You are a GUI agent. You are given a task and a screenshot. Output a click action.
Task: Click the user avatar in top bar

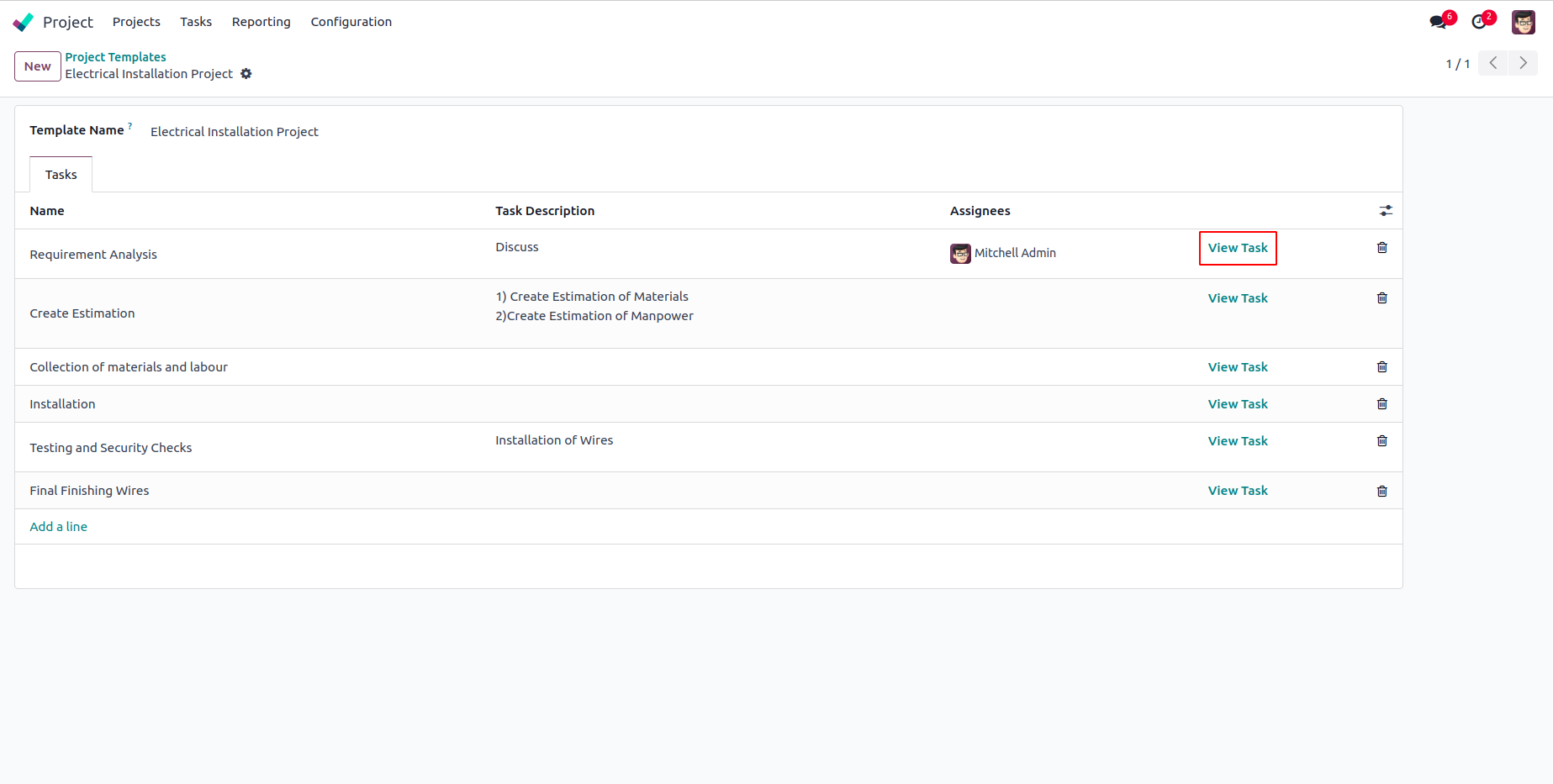(x=1523, y=22)
